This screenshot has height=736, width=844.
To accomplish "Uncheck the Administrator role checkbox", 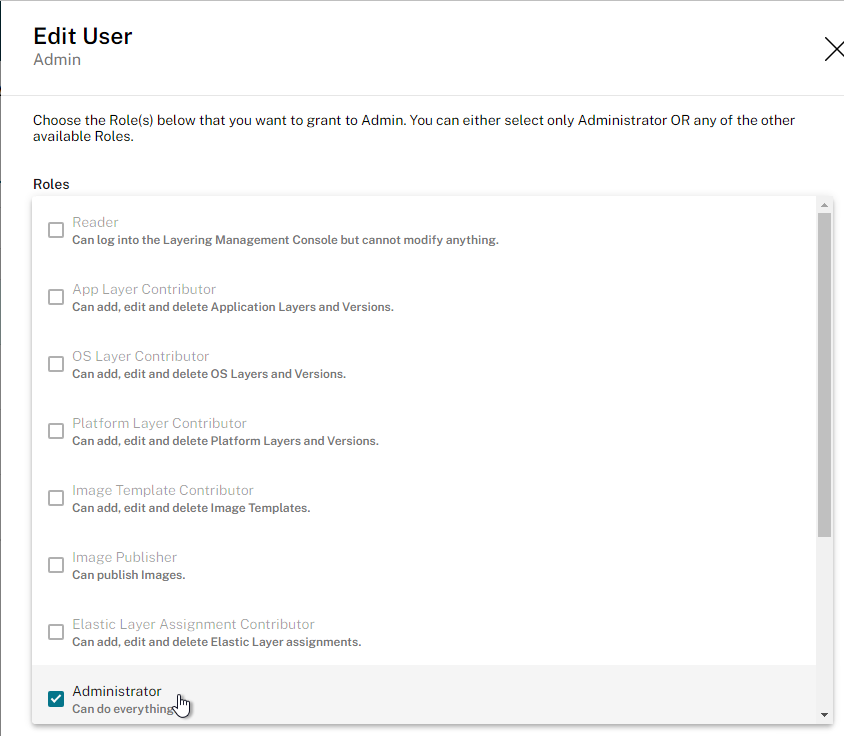I will tap(56, 699).
